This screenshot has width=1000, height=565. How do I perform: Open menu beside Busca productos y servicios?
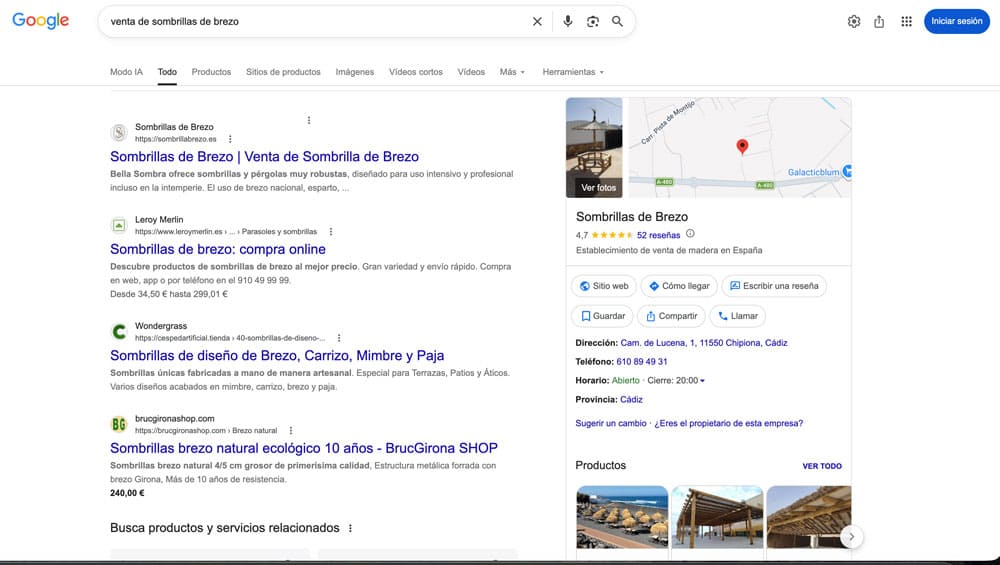[x=350, y=528]
